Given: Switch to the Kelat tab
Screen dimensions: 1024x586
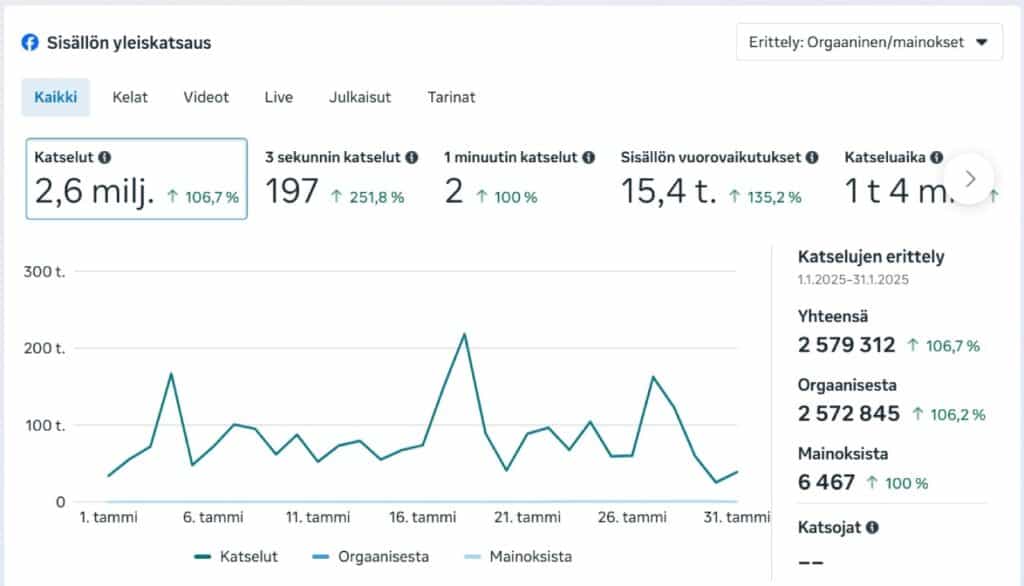Looking at the screenshot, I should pyautogui.click(x=130, y=97).
